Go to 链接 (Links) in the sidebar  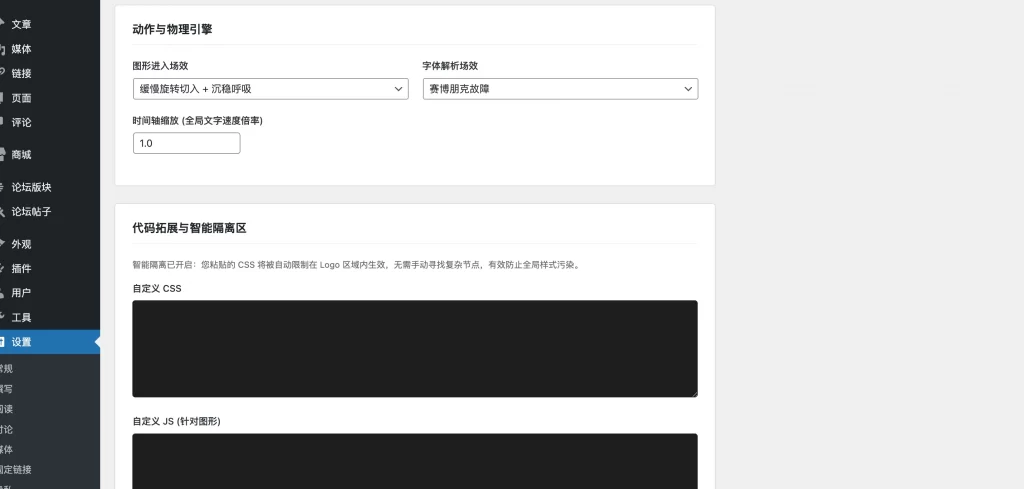(21, 73)
